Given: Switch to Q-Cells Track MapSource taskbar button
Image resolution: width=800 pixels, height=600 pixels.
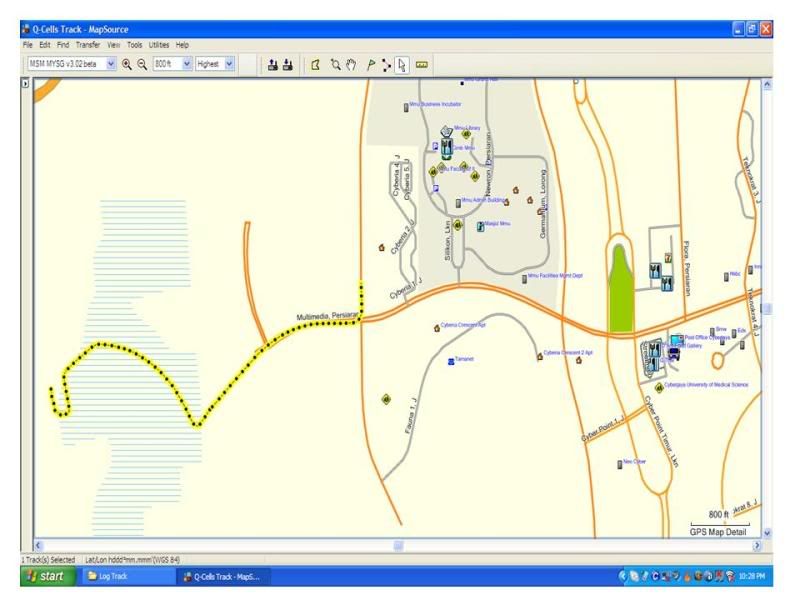Looking at the screenshot, I should point(223,577).
